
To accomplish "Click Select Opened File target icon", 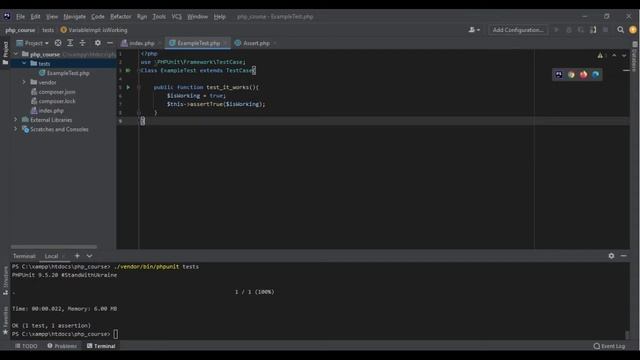I will coord(58,43).
